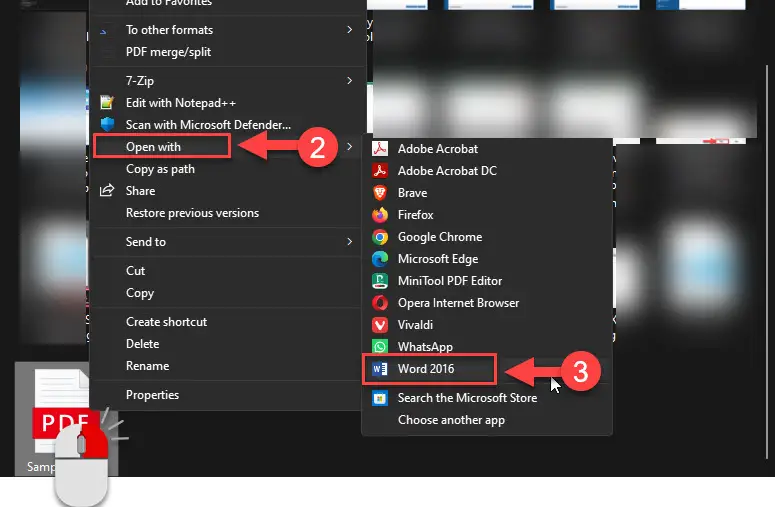Click the Share arrow icon
This screenshot has width=775, height=507.
(107, 191)
